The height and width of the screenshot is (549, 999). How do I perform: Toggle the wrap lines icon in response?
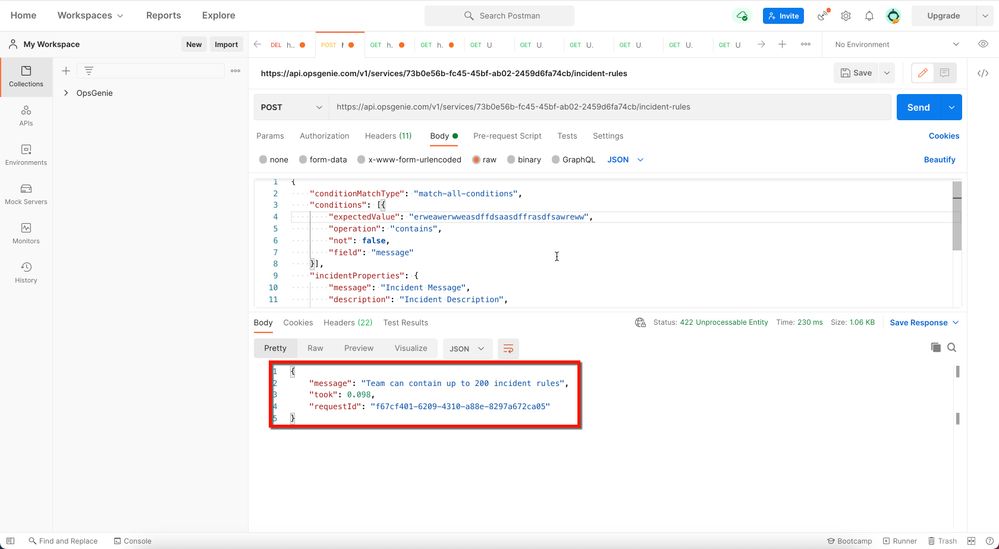(x=508, y=348)
